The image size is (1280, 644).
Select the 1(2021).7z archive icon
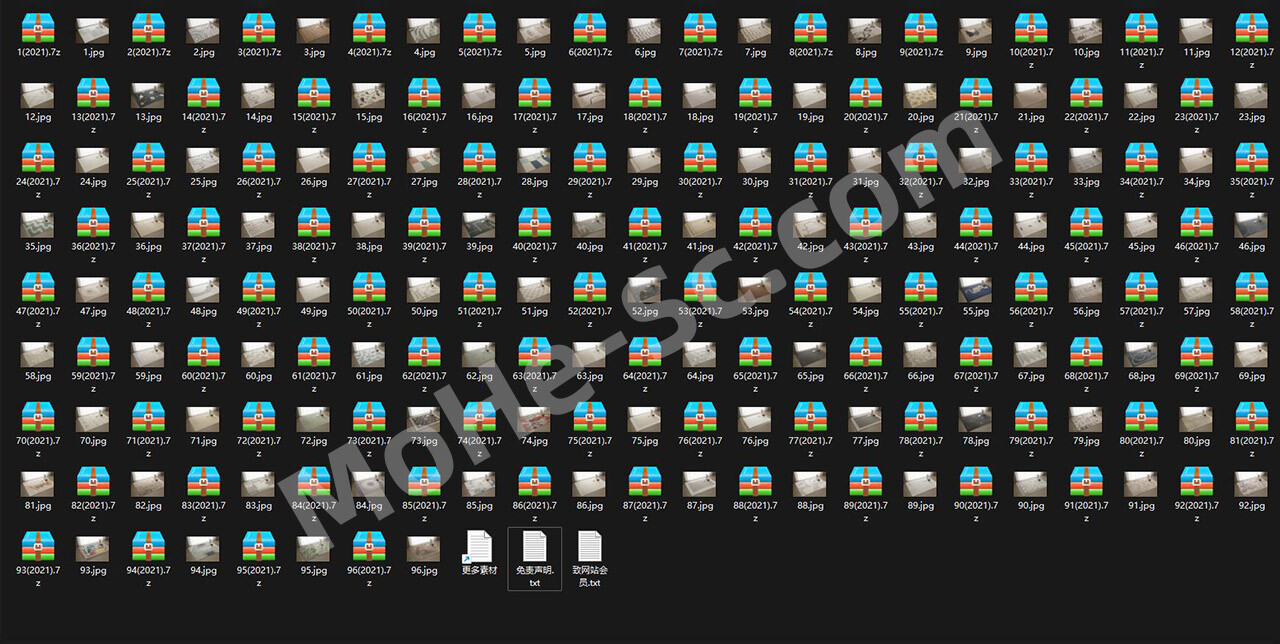(38, 29)
